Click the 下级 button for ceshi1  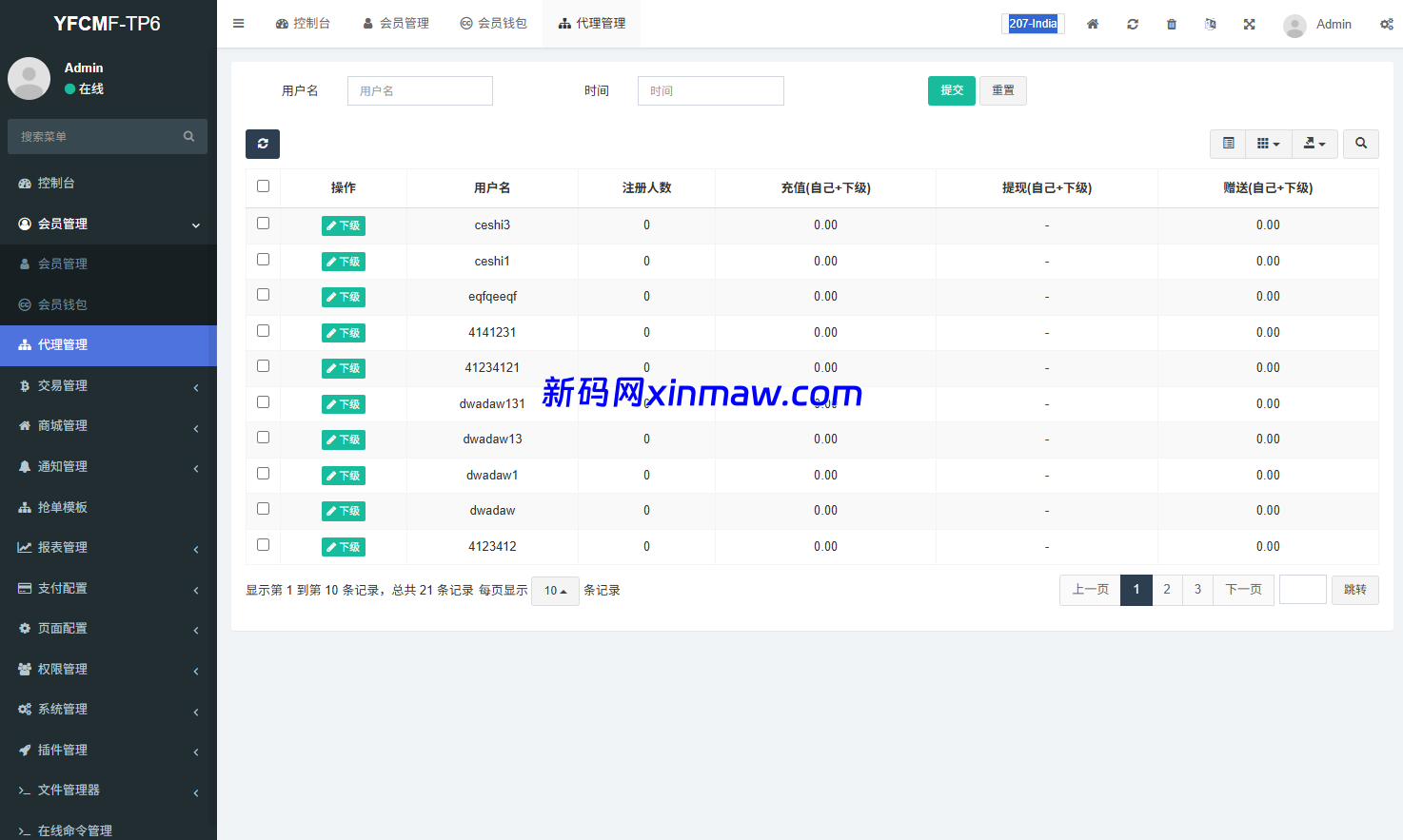point(344,262)
